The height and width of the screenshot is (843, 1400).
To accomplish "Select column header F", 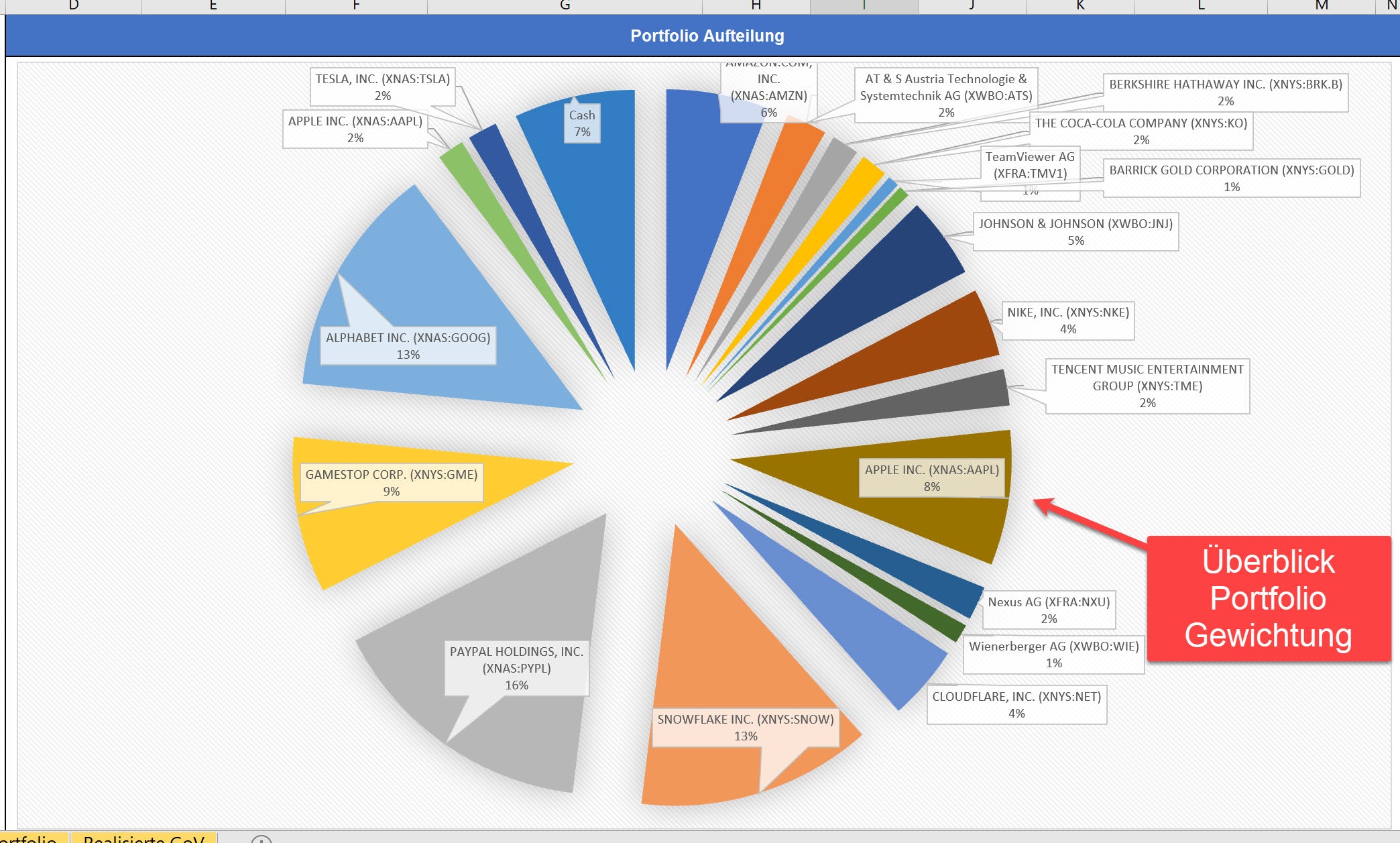I will 356,6.
